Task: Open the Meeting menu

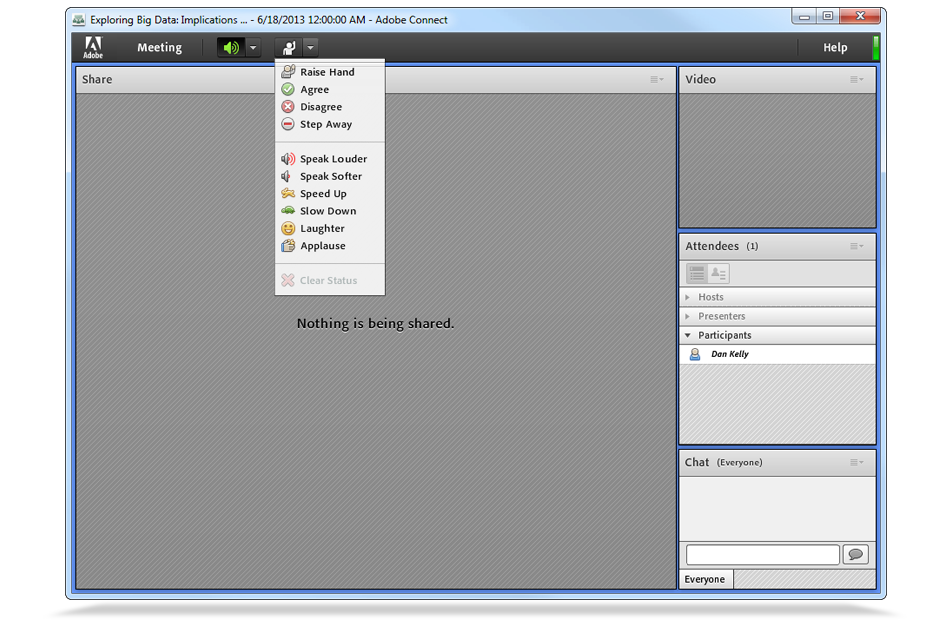Action: (159, 47)
